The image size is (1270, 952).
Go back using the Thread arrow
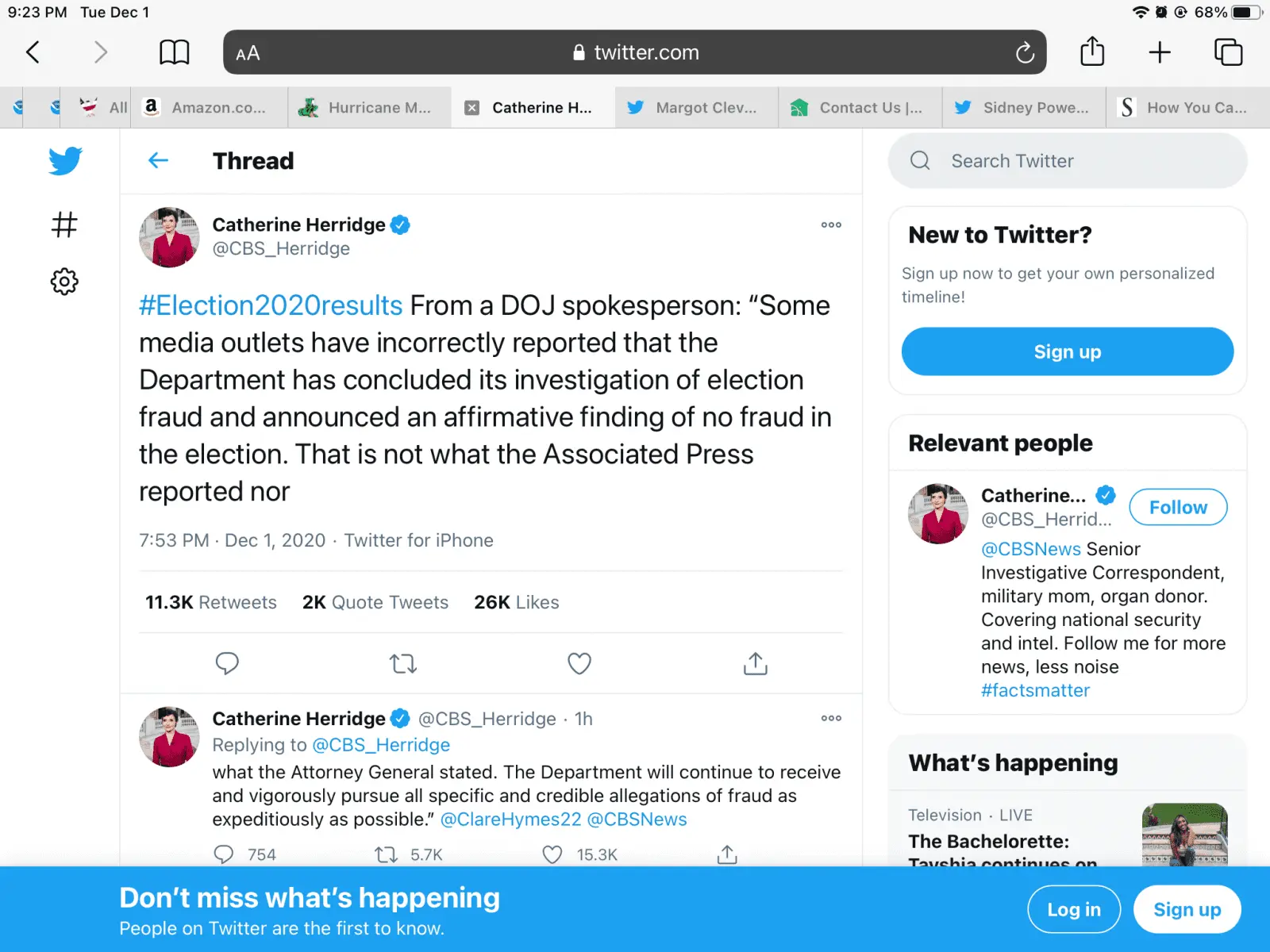(159, 161)
